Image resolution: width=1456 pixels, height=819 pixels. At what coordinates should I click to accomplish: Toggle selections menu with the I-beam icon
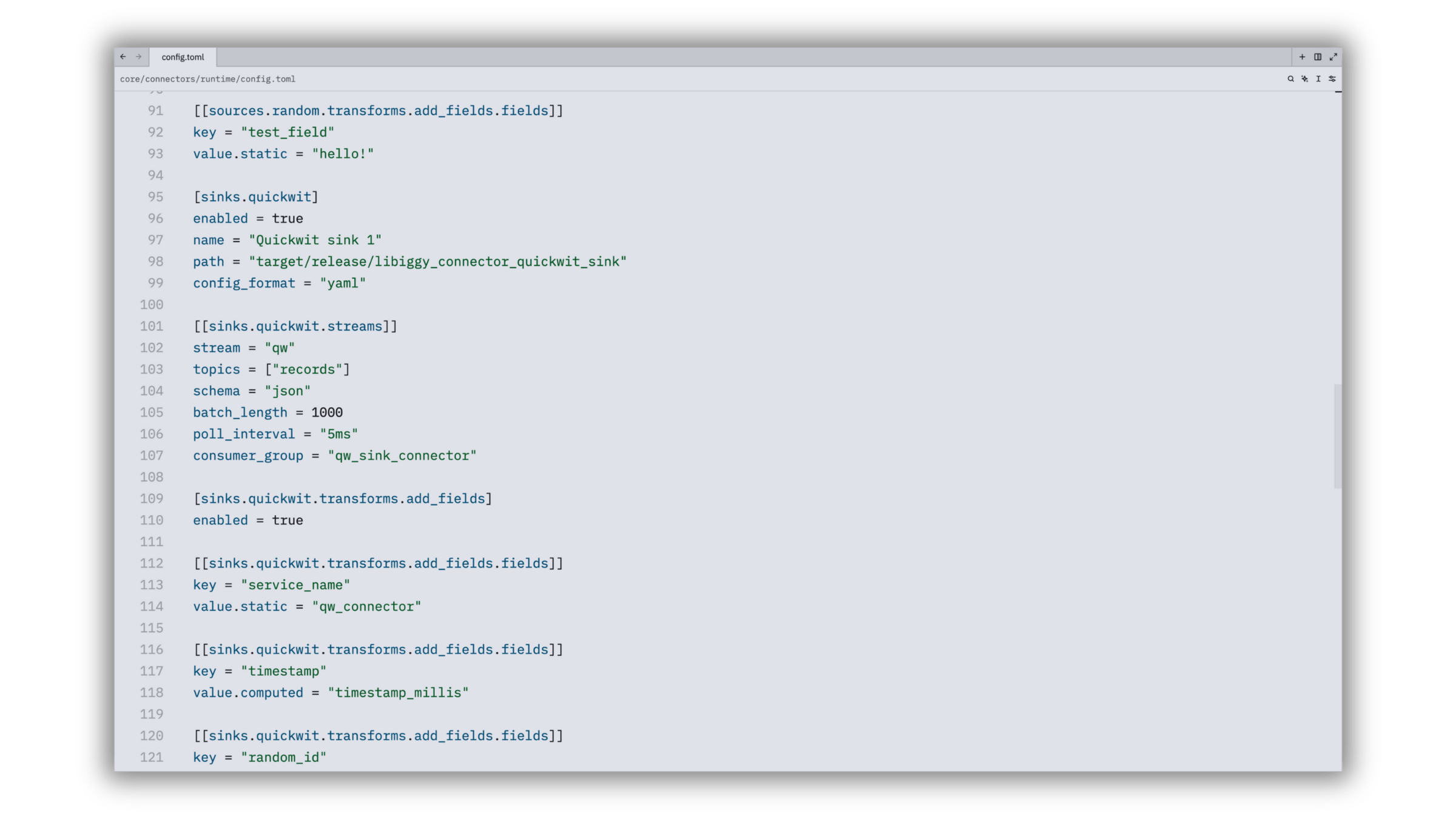point(1318,79)
